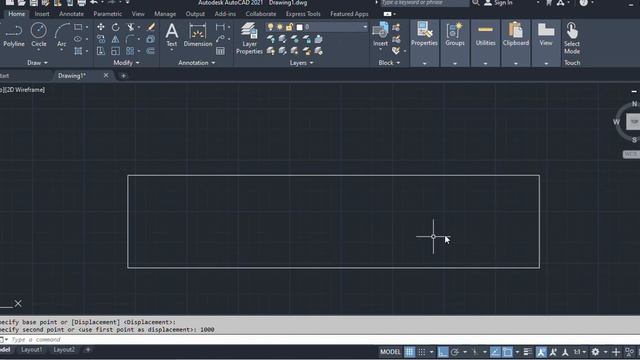The image size is (640, 360).
Task: Toggle layer freeze sun icon
Action: 280,27
